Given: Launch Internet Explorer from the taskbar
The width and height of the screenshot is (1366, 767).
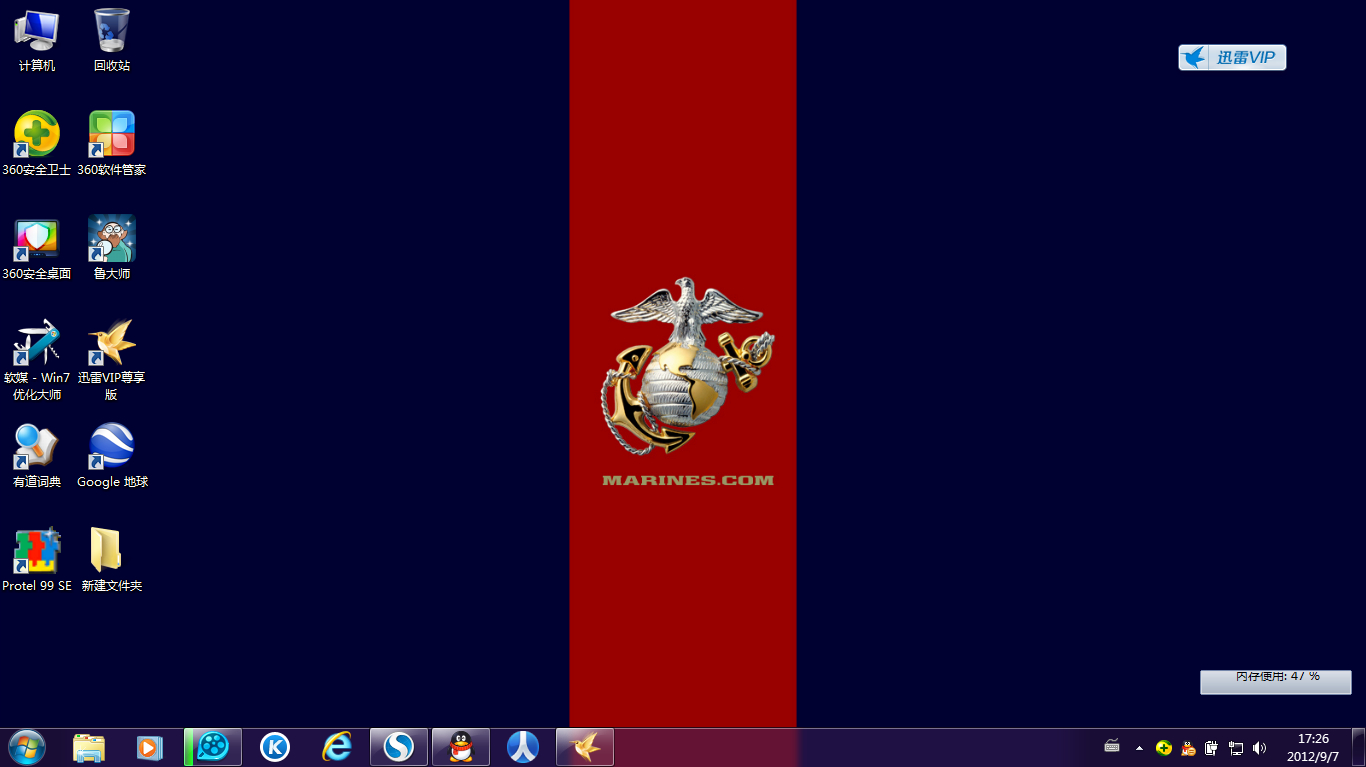Looking at the screenshot, I should pos(337,747).
